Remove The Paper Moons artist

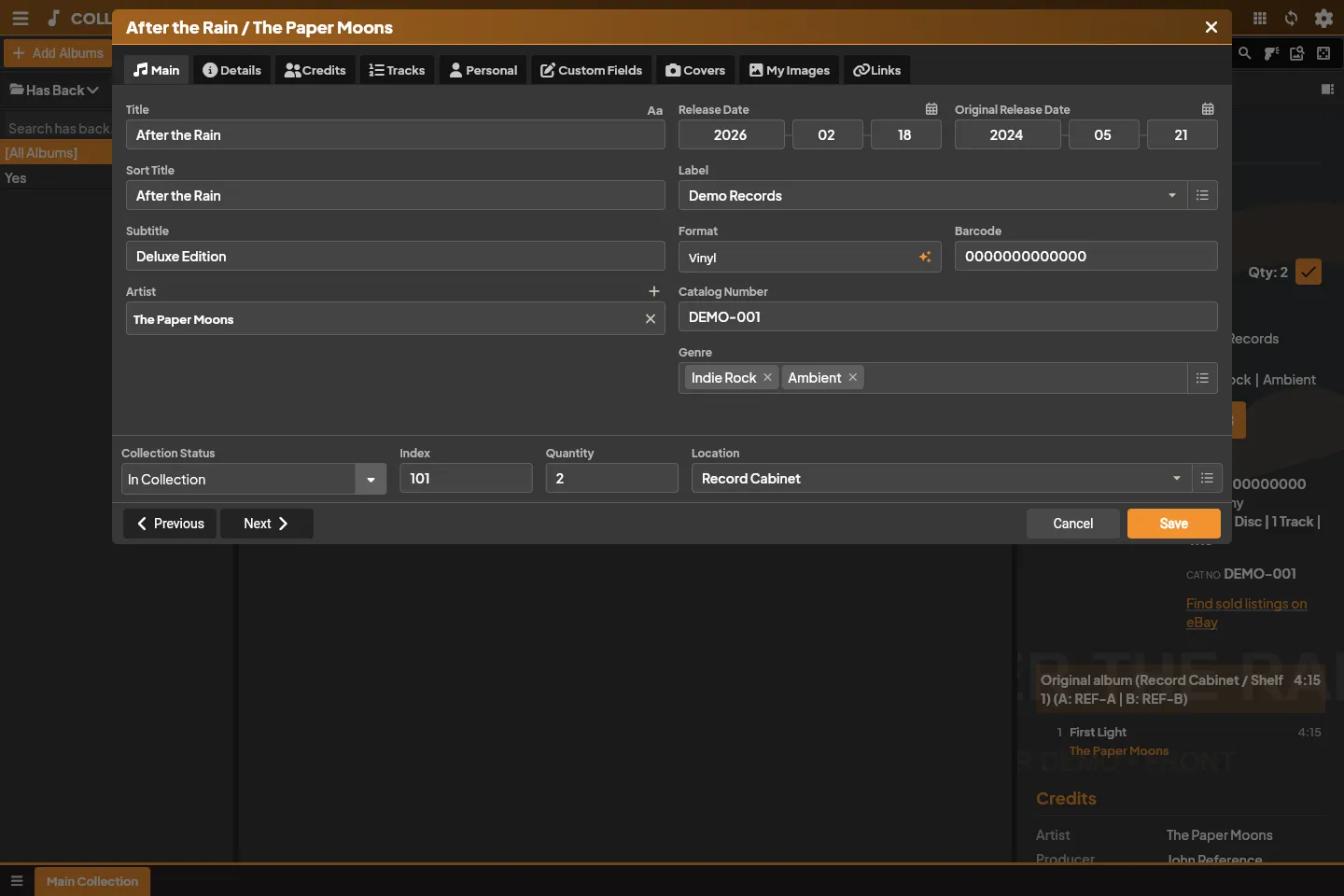[651, 319]
